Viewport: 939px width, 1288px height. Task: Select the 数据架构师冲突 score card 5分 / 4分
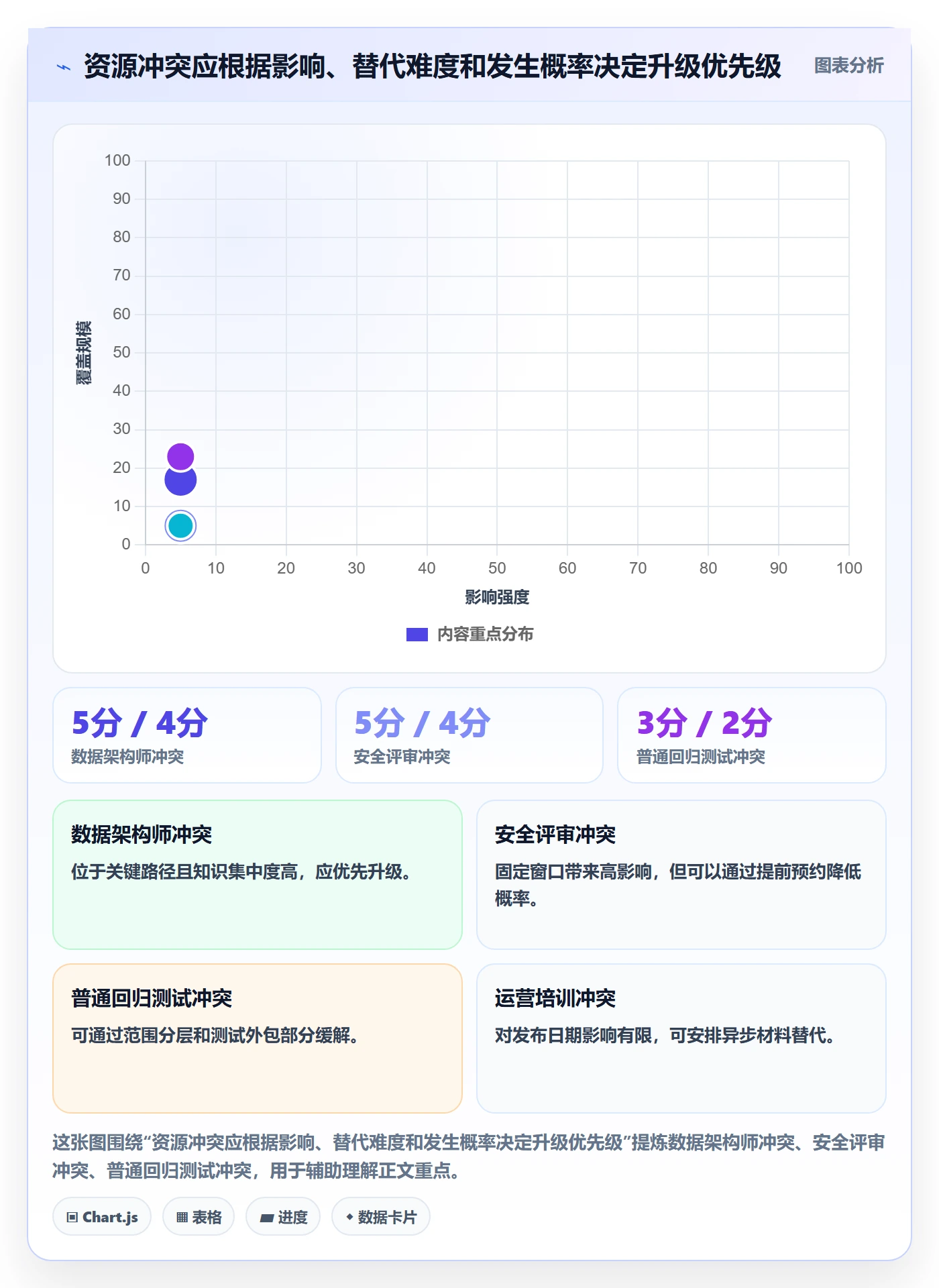[187, 735]
